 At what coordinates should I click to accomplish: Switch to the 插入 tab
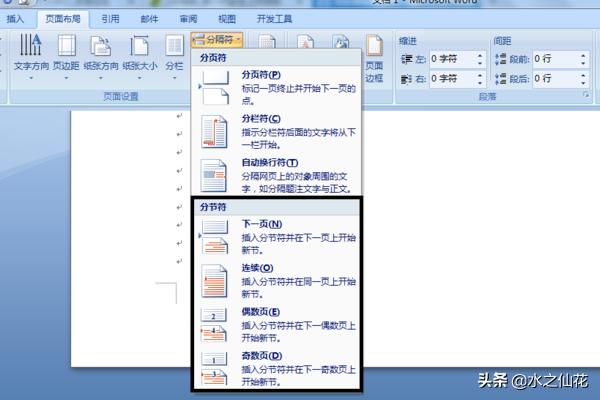tap(15, 19)
